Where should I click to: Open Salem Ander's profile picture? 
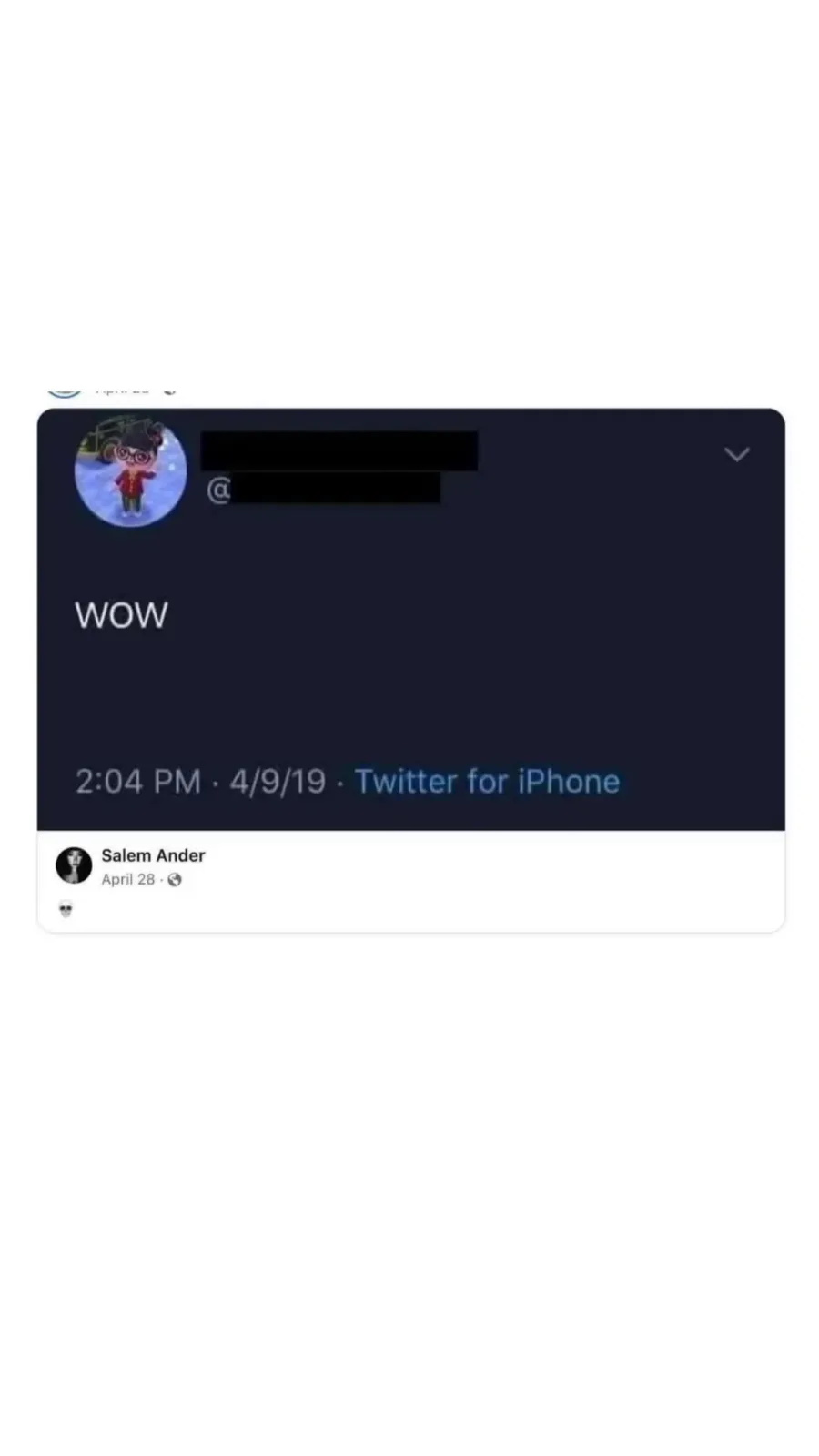tap(74, 865)
